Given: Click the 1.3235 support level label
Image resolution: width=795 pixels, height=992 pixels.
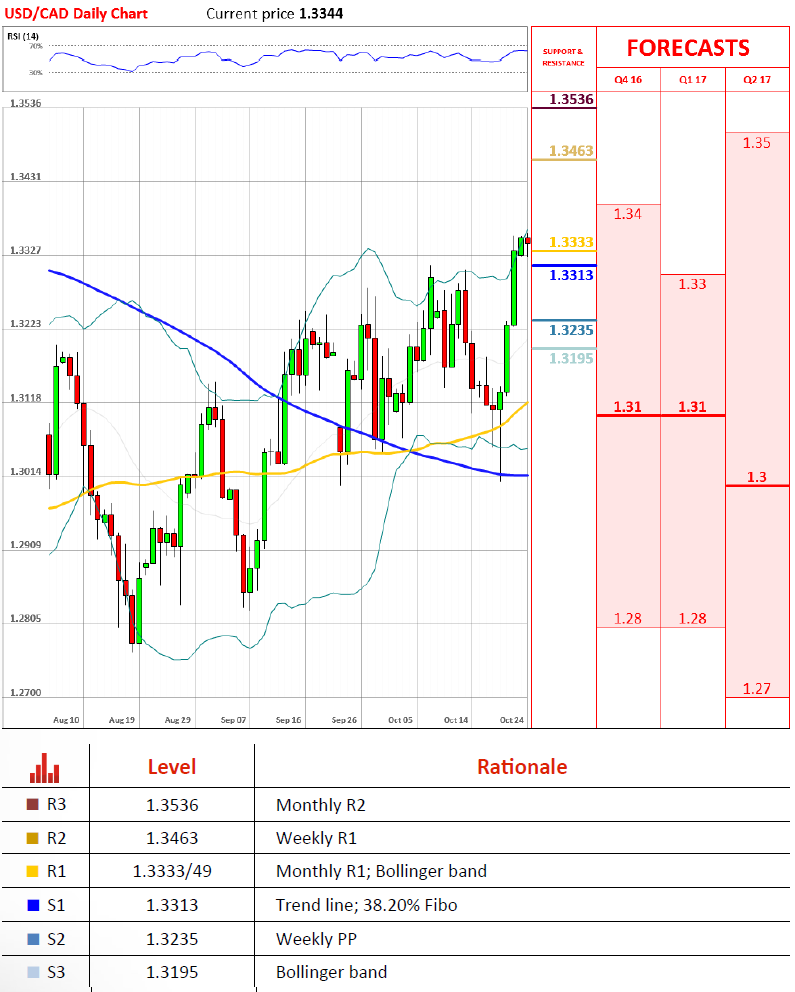Looking at the screenshot, I should 571,330.
